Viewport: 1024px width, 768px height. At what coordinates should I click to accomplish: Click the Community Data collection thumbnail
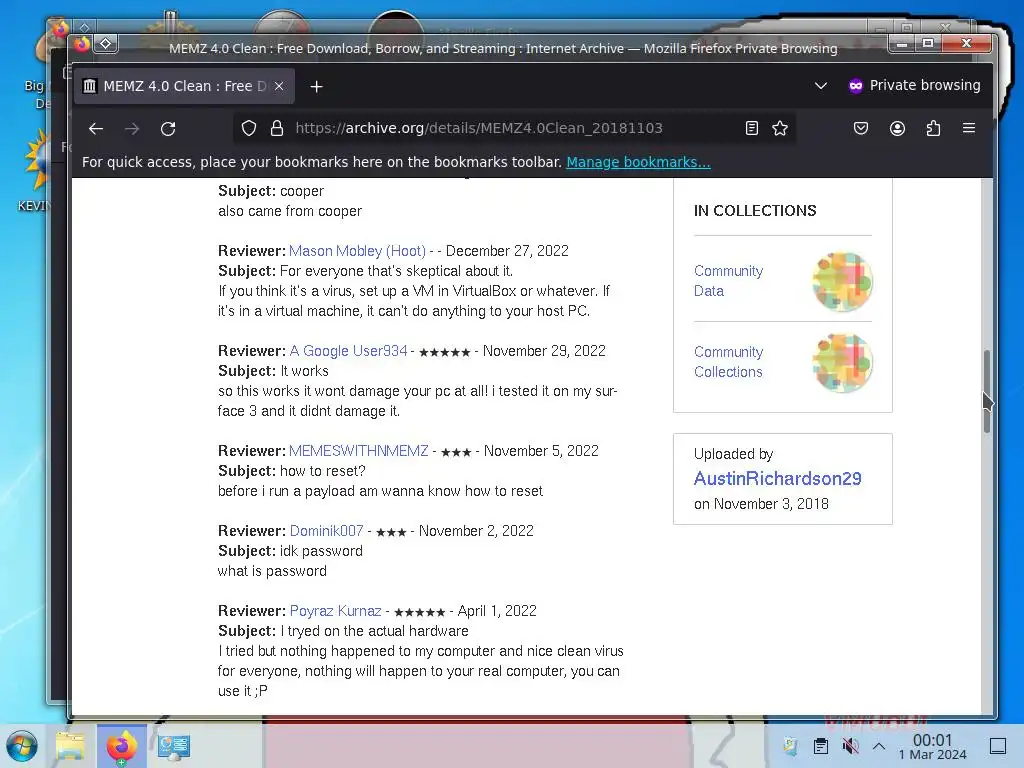[842, 281]
